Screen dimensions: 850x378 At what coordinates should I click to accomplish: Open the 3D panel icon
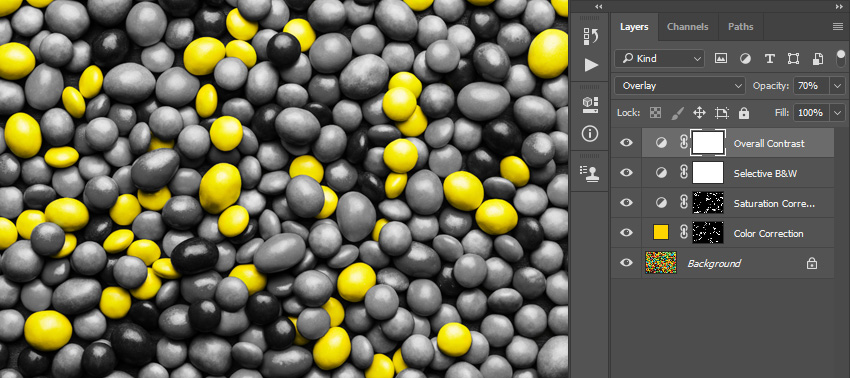coord(591,104)
